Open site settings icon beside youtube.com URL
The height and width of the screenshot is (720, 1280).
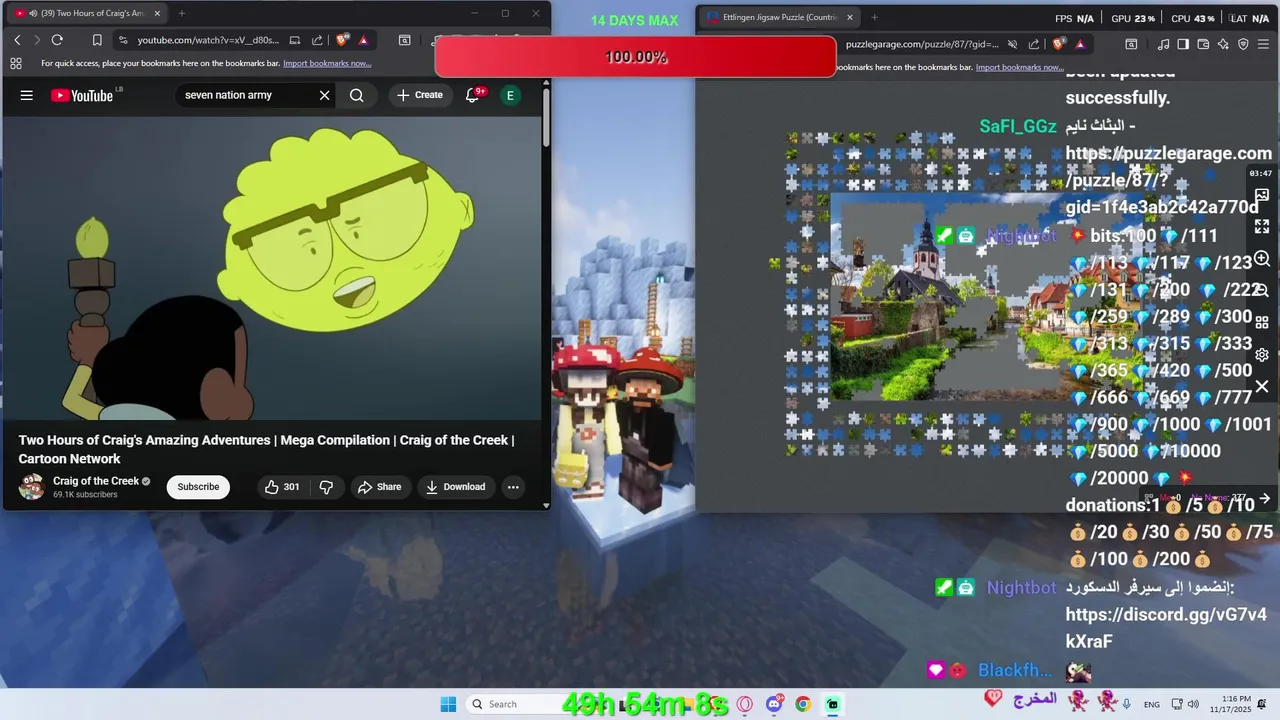123,40
